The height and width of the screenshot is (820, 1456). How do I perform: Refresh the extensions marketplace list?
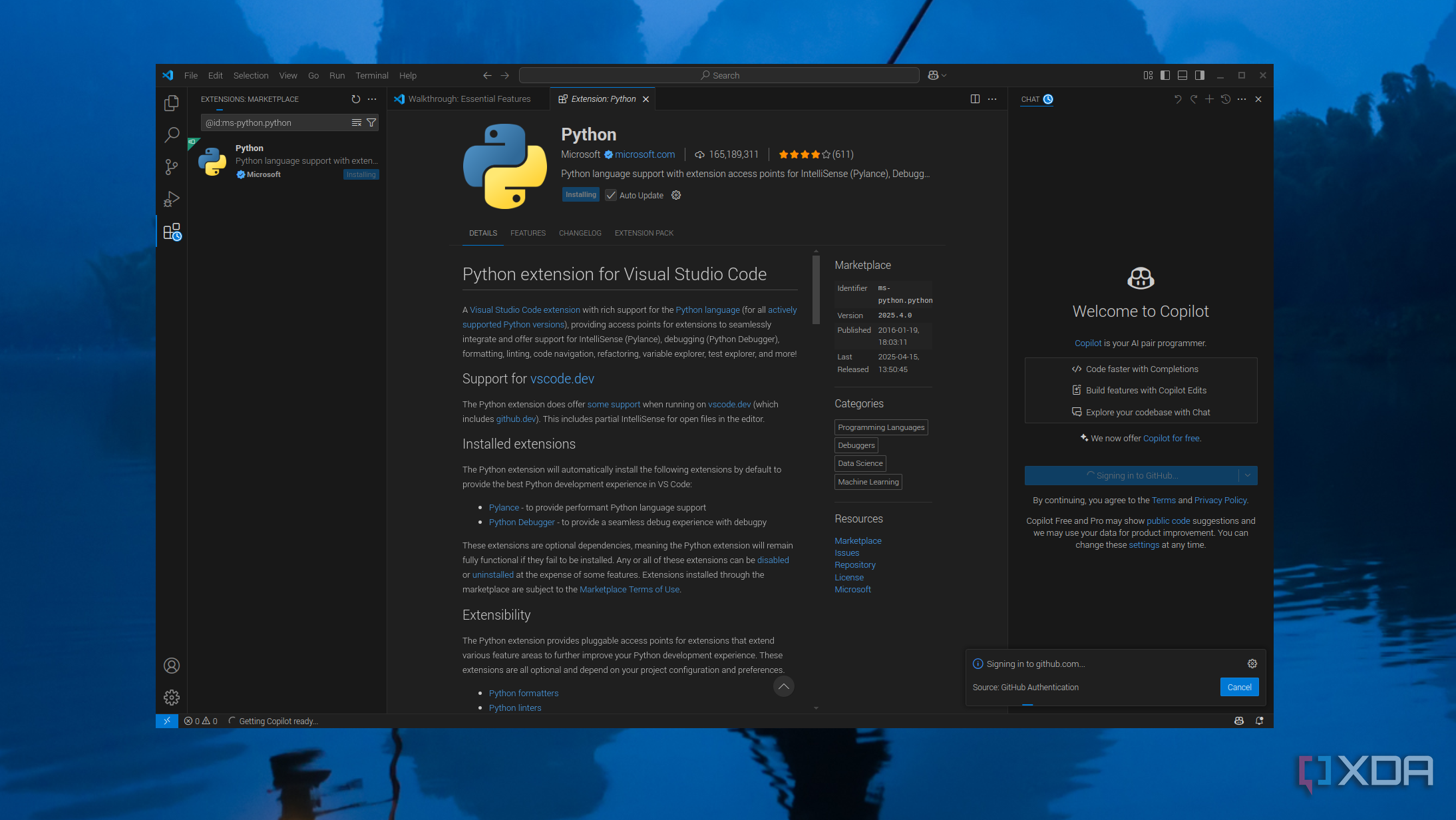[x=356, y=99]
